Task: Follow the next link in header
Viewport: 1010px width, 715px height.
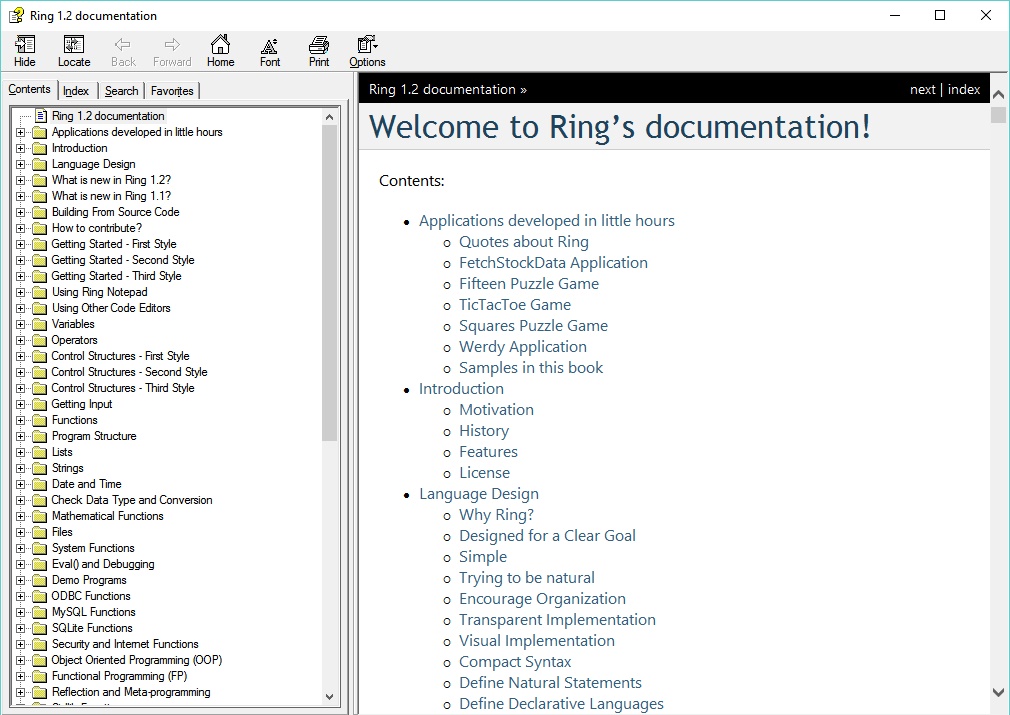Action: [922, 90]
